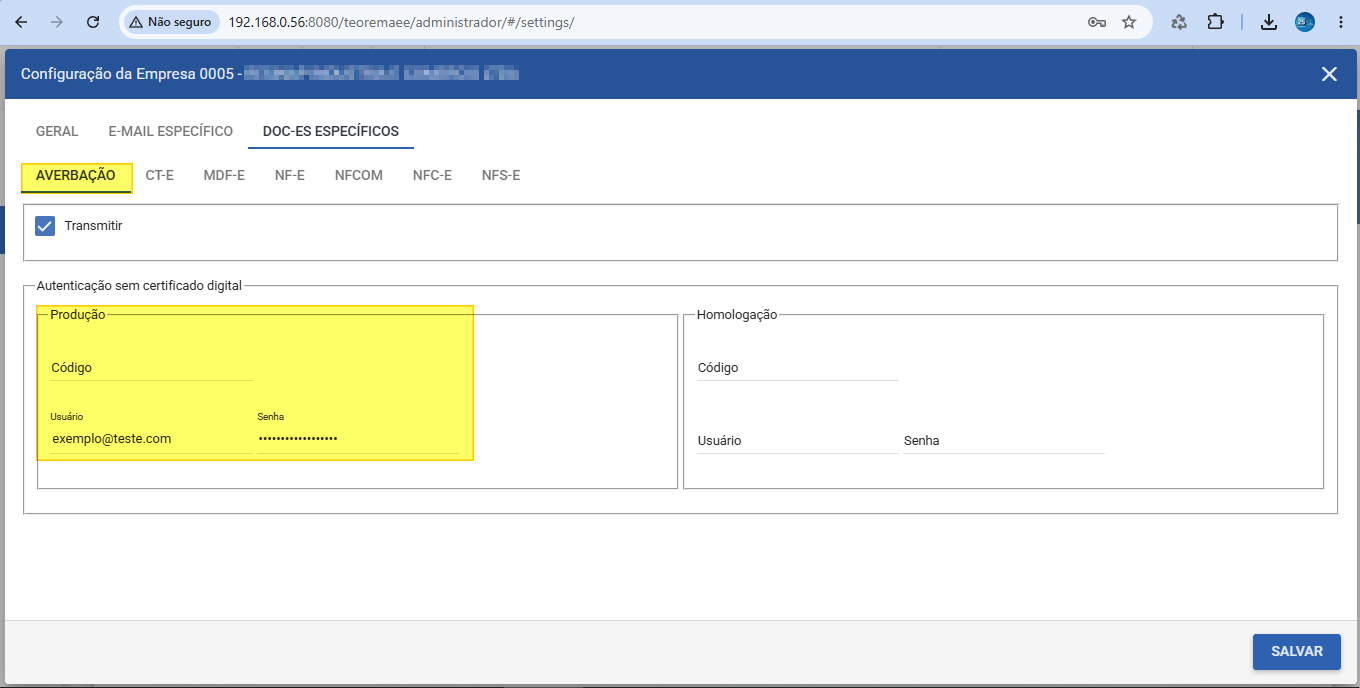The width and height of the screenshot is (1360, 688).
Task: Open the MDF-E sub-tab
Action: tap(224, 176)
